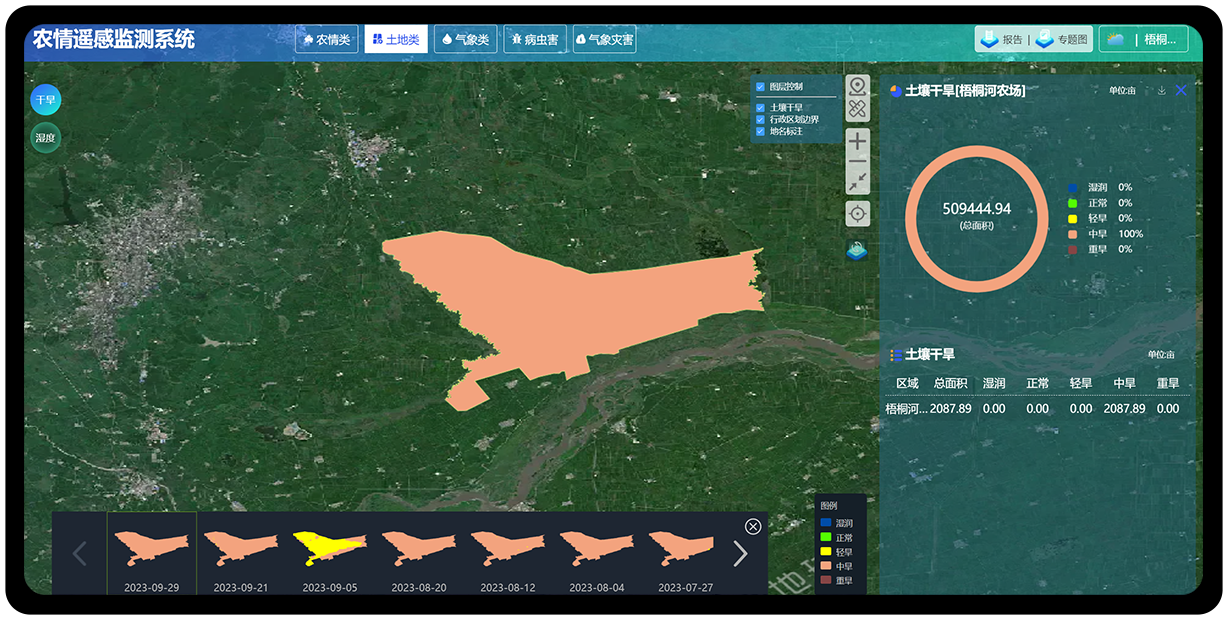Download the soil drought panel data

[1161, 91]
